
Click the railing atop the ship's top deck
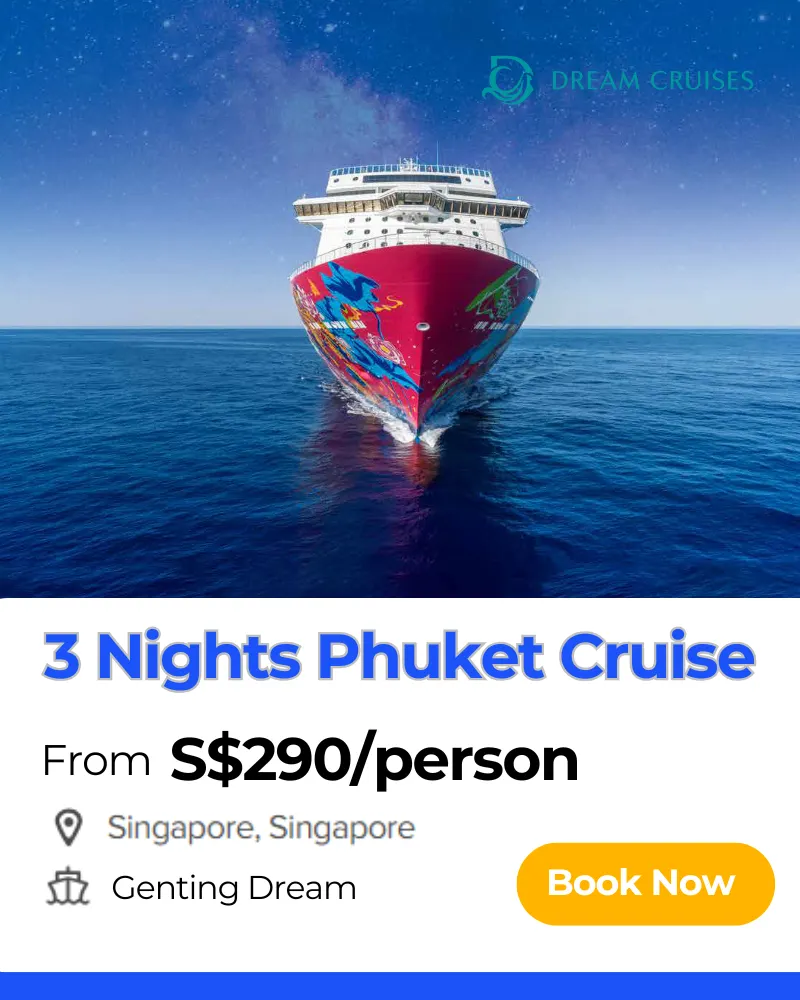pos(410,170)
